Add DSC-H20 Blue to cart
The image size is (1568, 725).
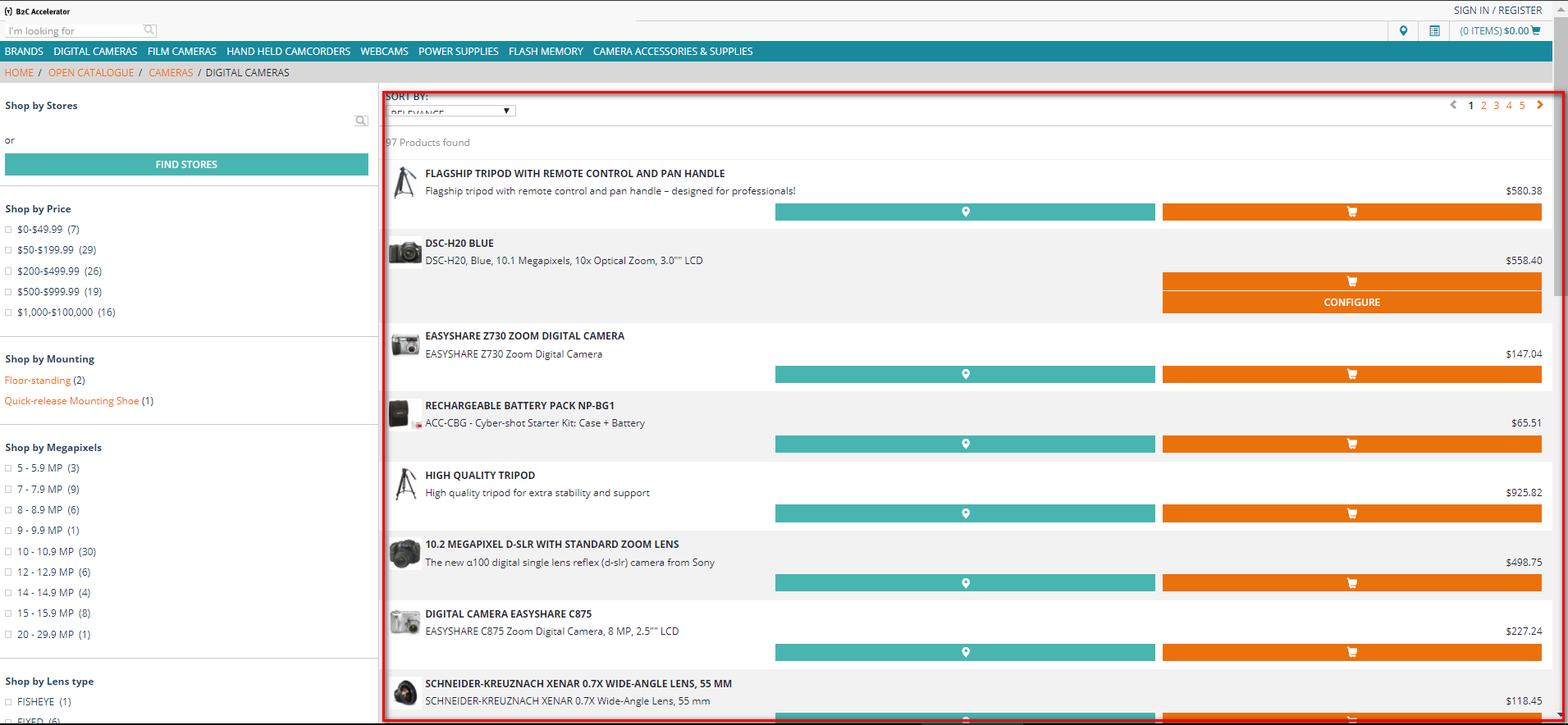(x=1351, y=281)
